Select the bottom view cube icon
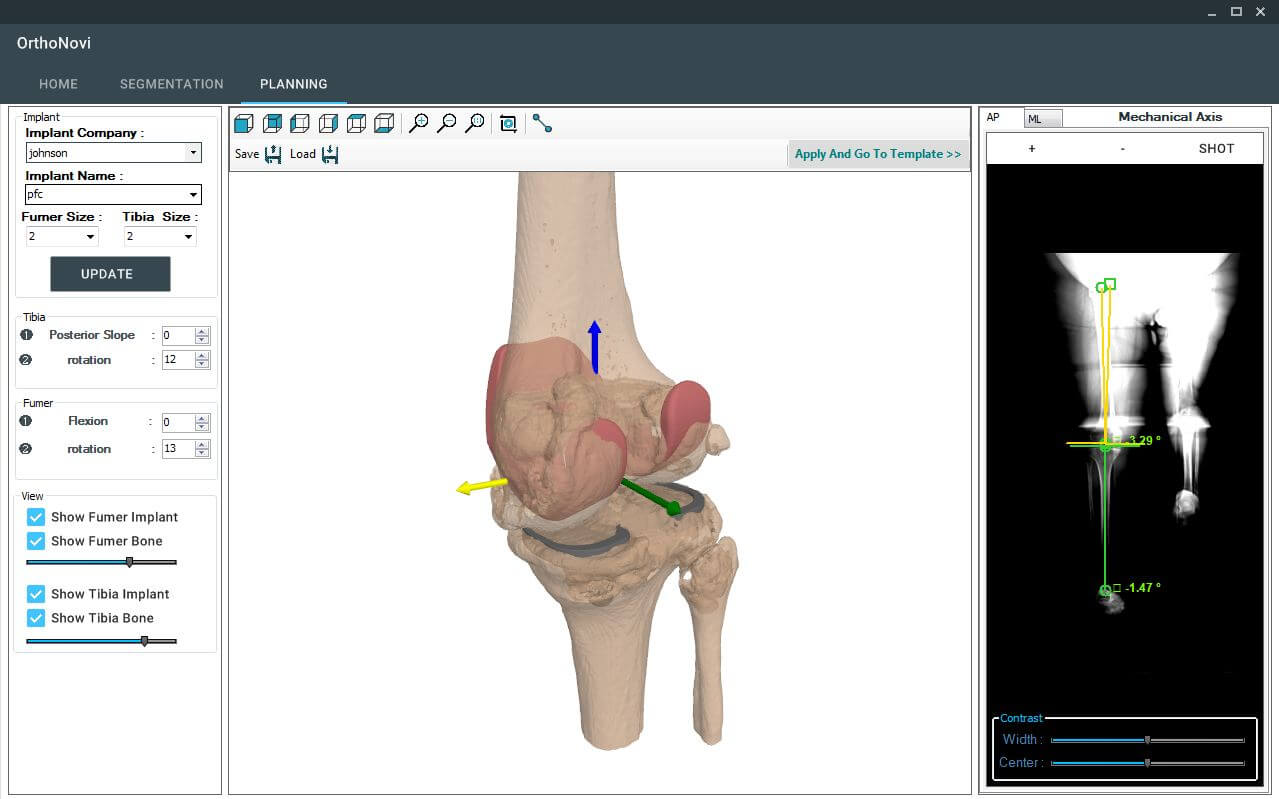This screenshot has height=799, width=1279. coord(384,124)
